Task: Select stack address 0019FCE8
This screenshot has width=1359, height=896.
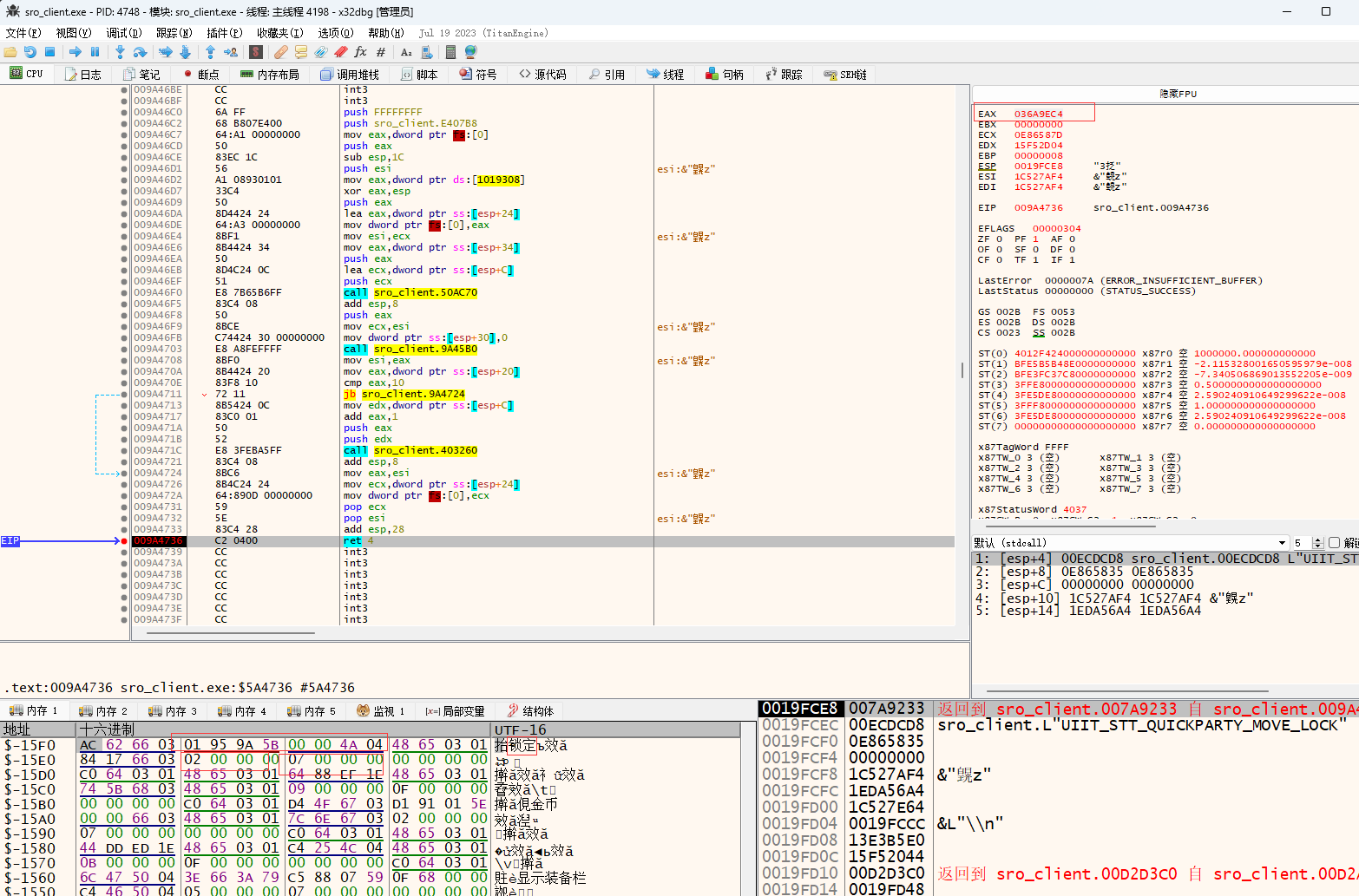Action: [800, 709]
